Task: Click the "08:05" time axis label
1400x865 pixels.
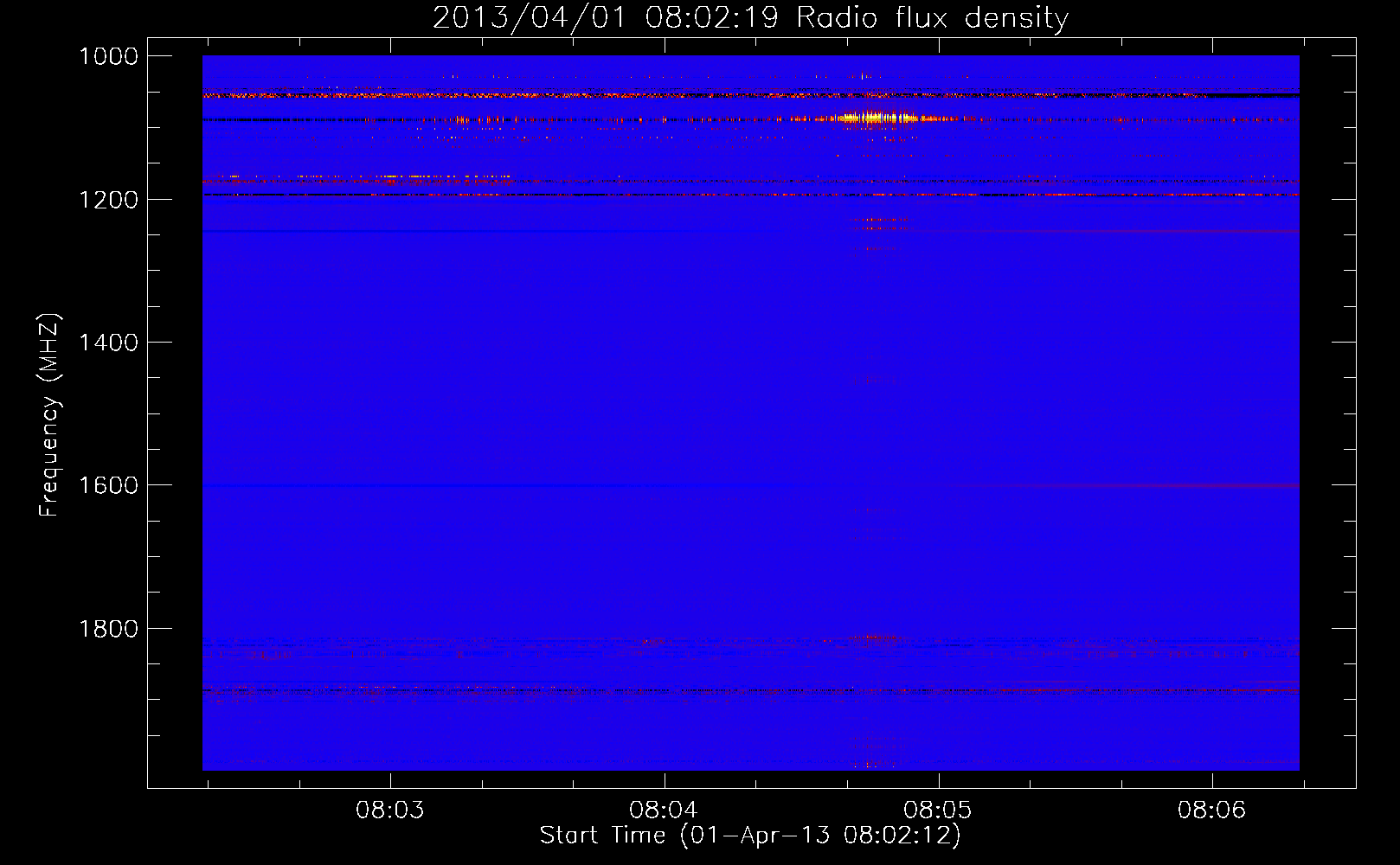Action: [x=938, y=810]
